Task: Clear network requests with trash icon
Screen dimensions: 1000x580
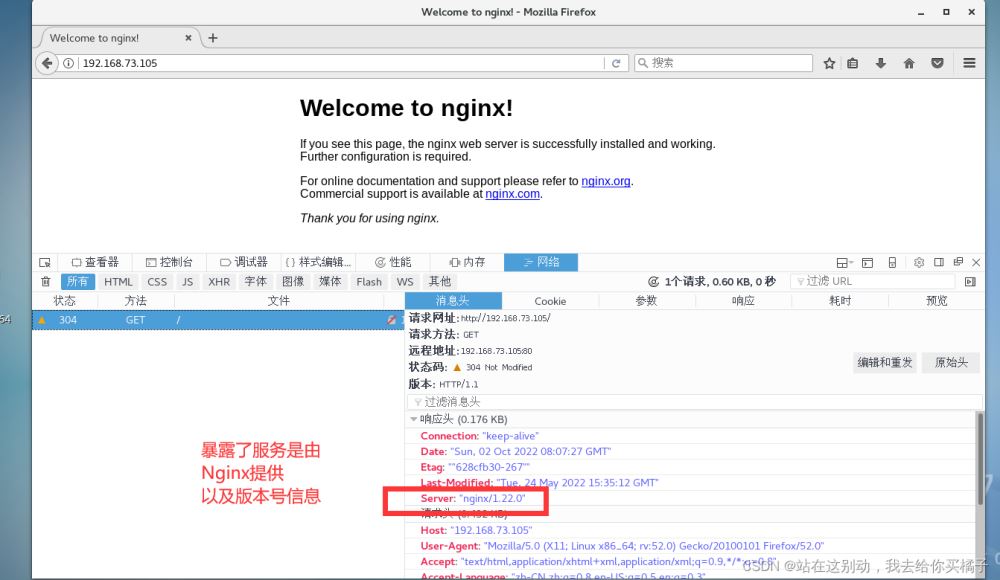Action: tap(45, 281)
